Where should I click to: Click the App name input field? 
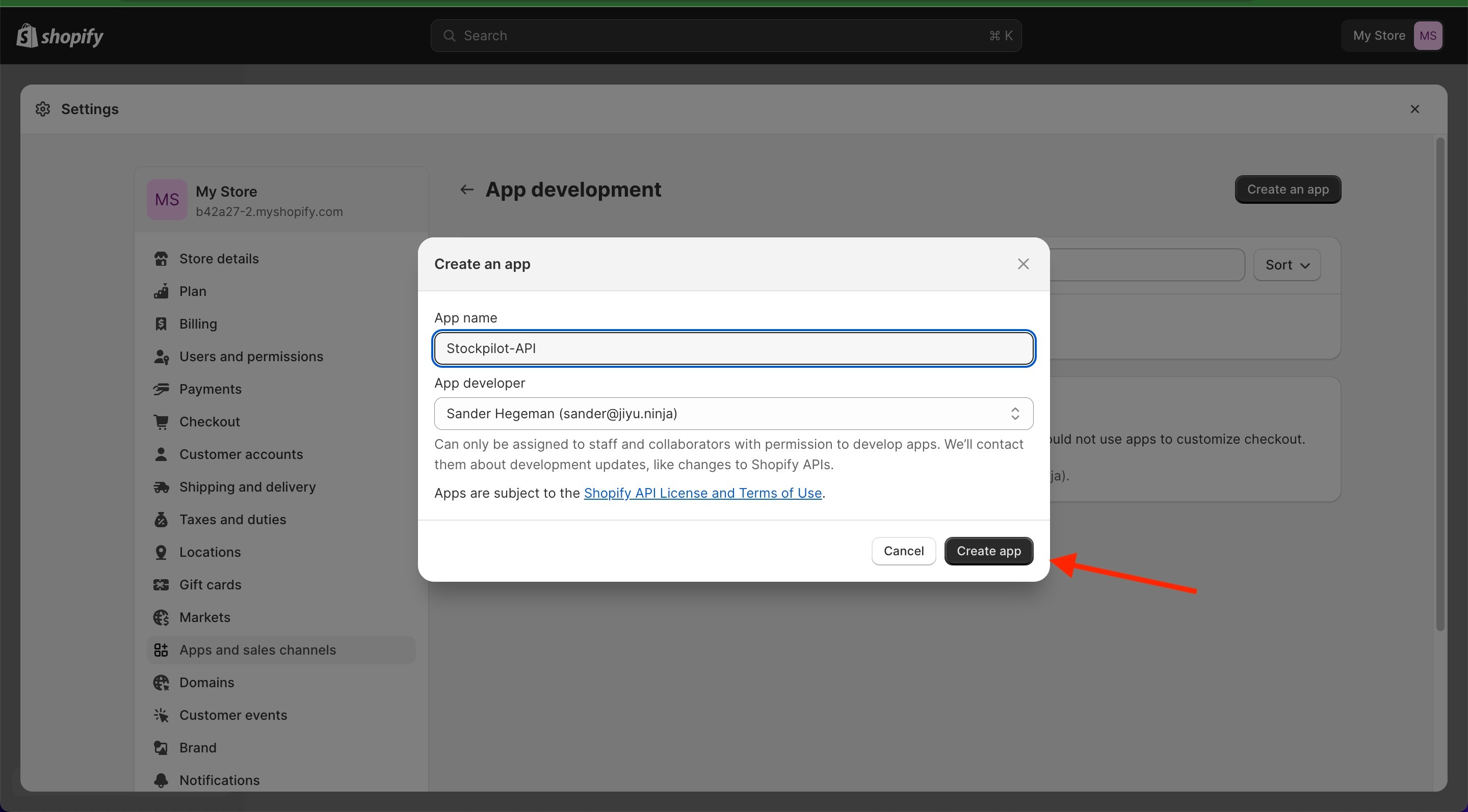(x=733, y=348)
